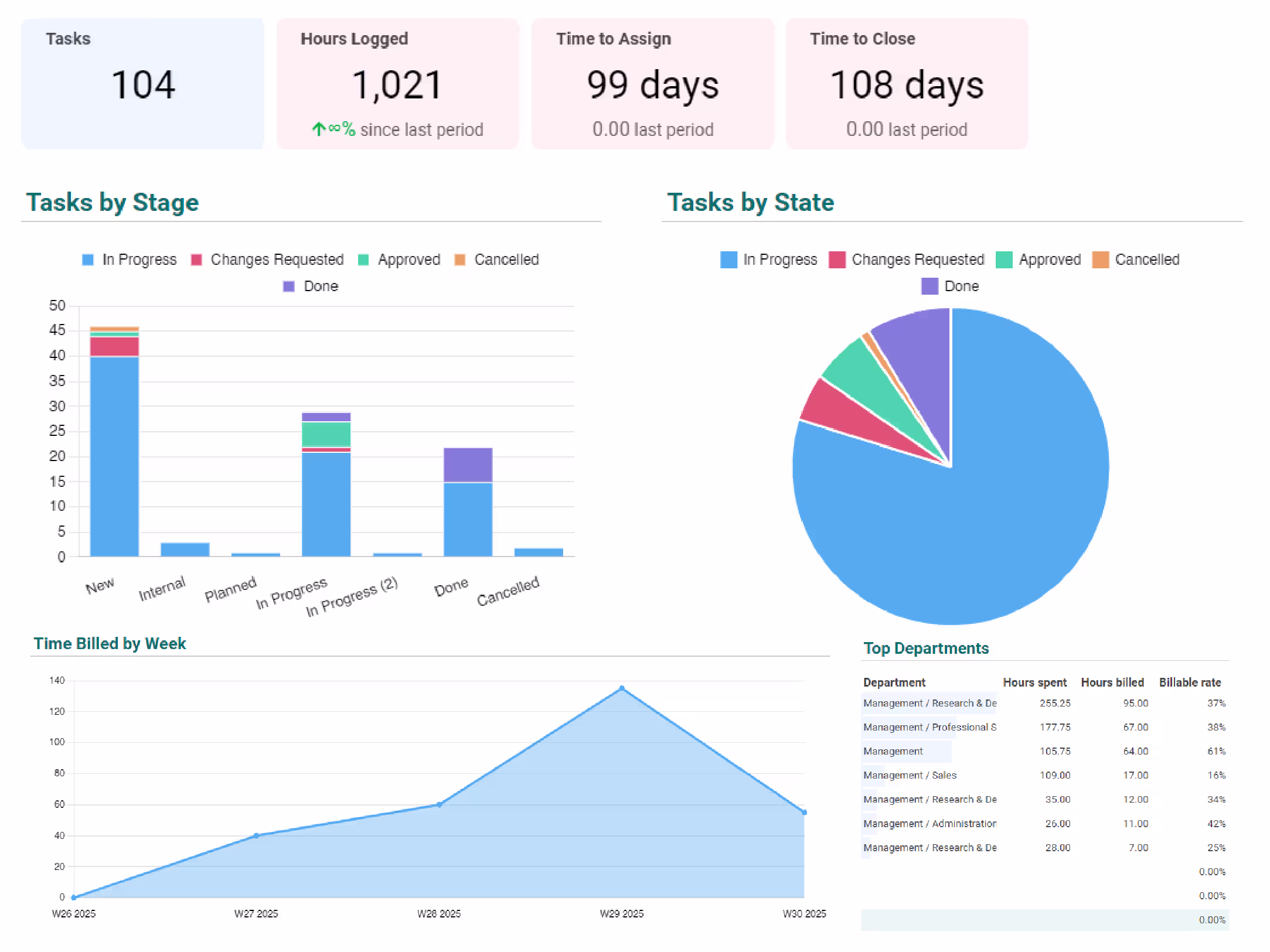Click the W29 2025 peak data point
Screen dimensions: 1270x952
[x=621, y=688]
